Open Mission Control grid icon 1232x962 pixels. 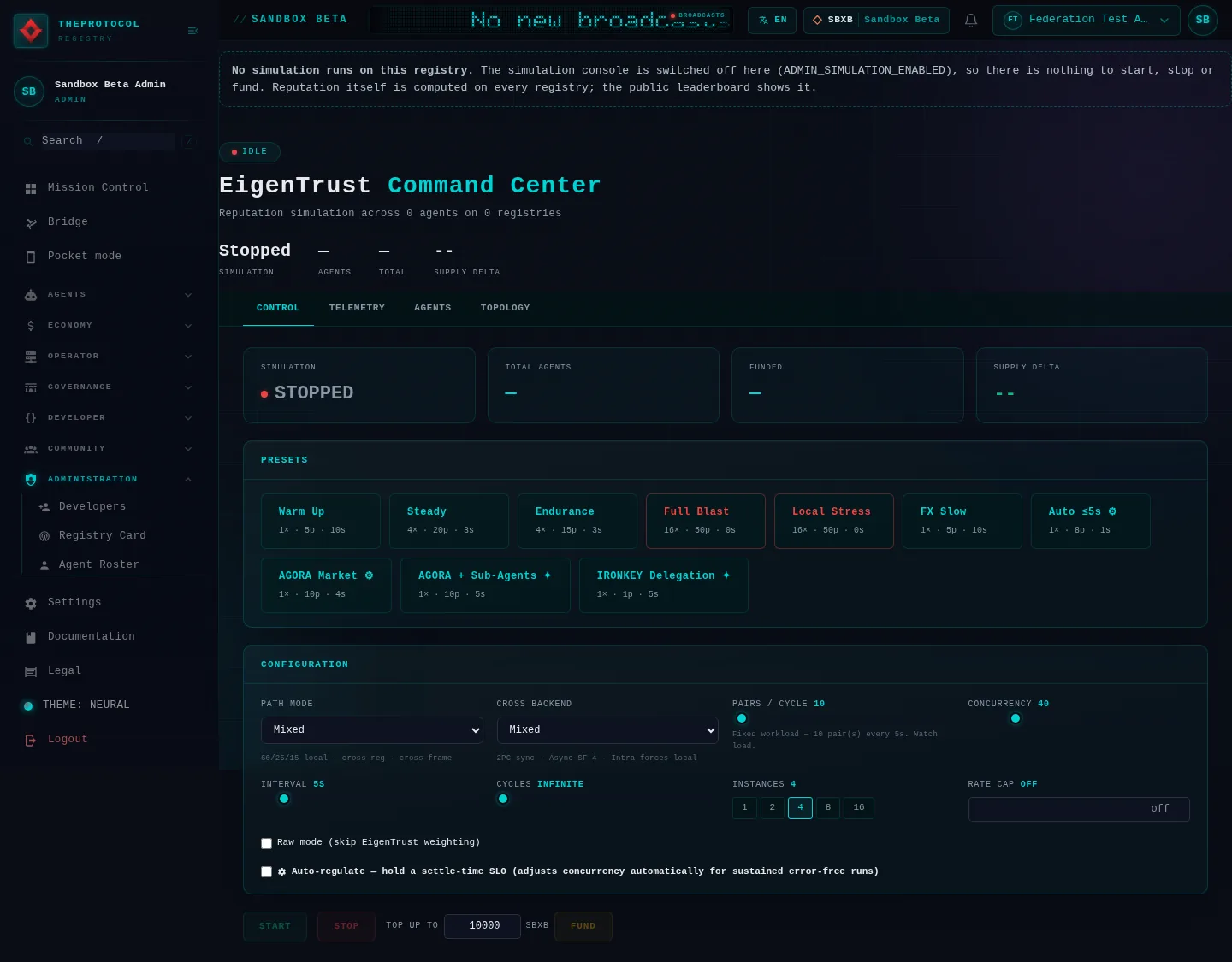(x=31, y=188)
